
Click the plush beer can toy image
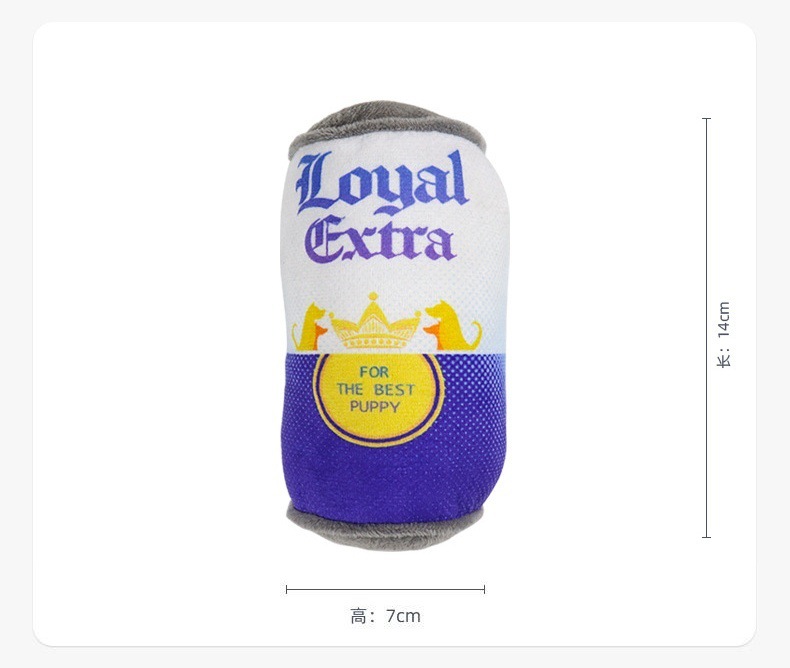[x=394, y=325]
